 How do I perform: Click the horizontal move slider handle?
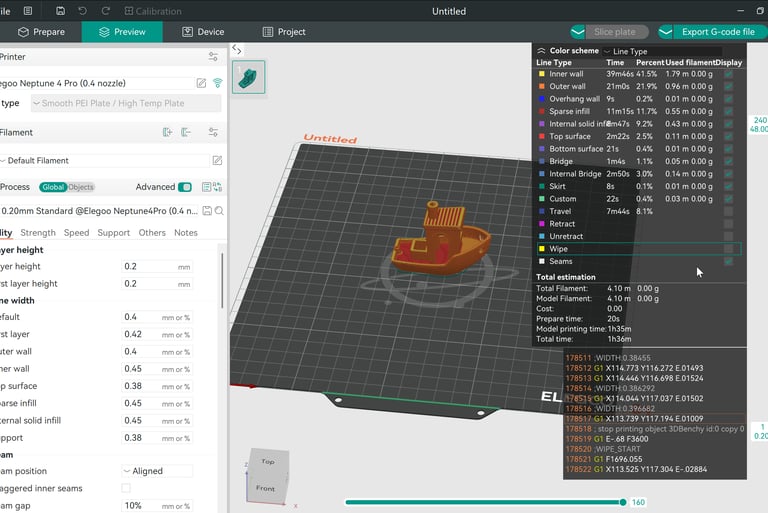[623, 502]
